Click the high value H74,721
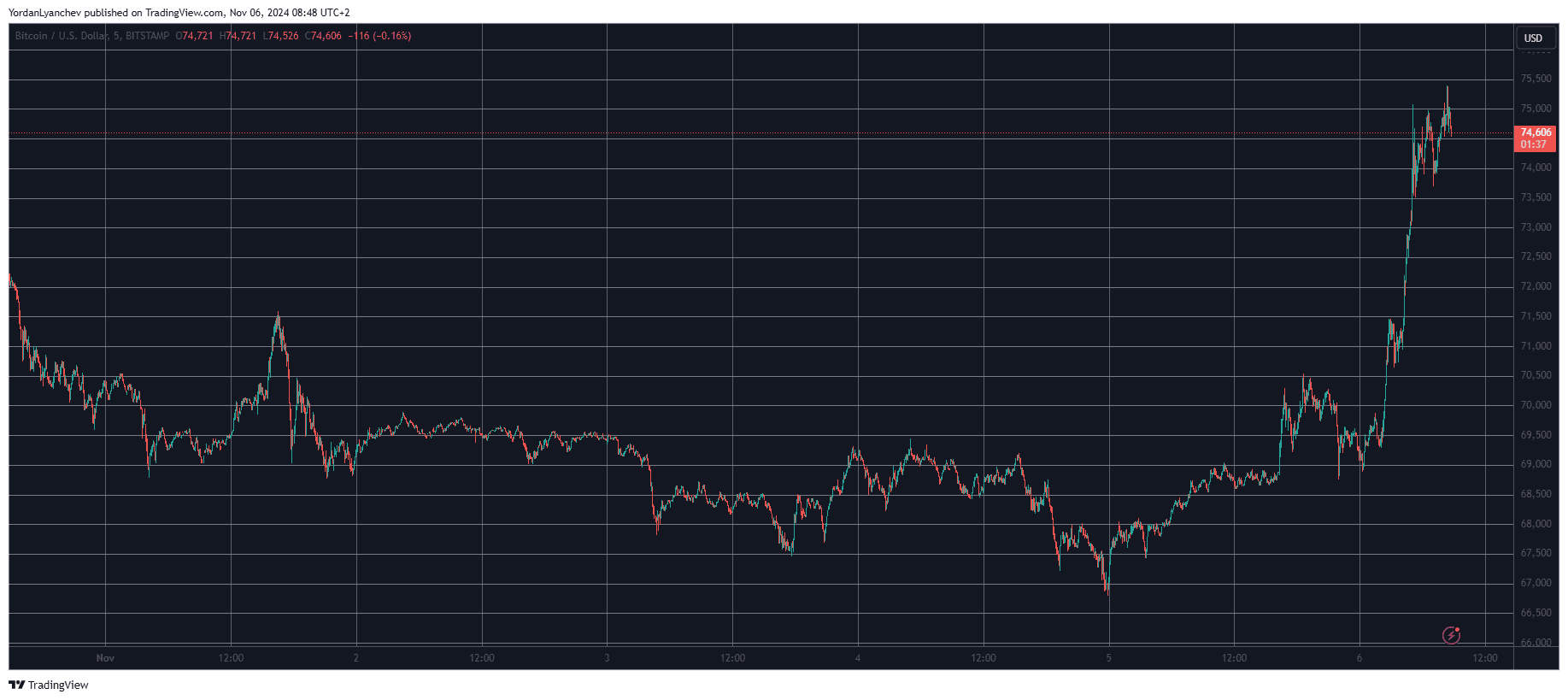The width and height of the screenshot is (1568, 700). click(238, 36)
